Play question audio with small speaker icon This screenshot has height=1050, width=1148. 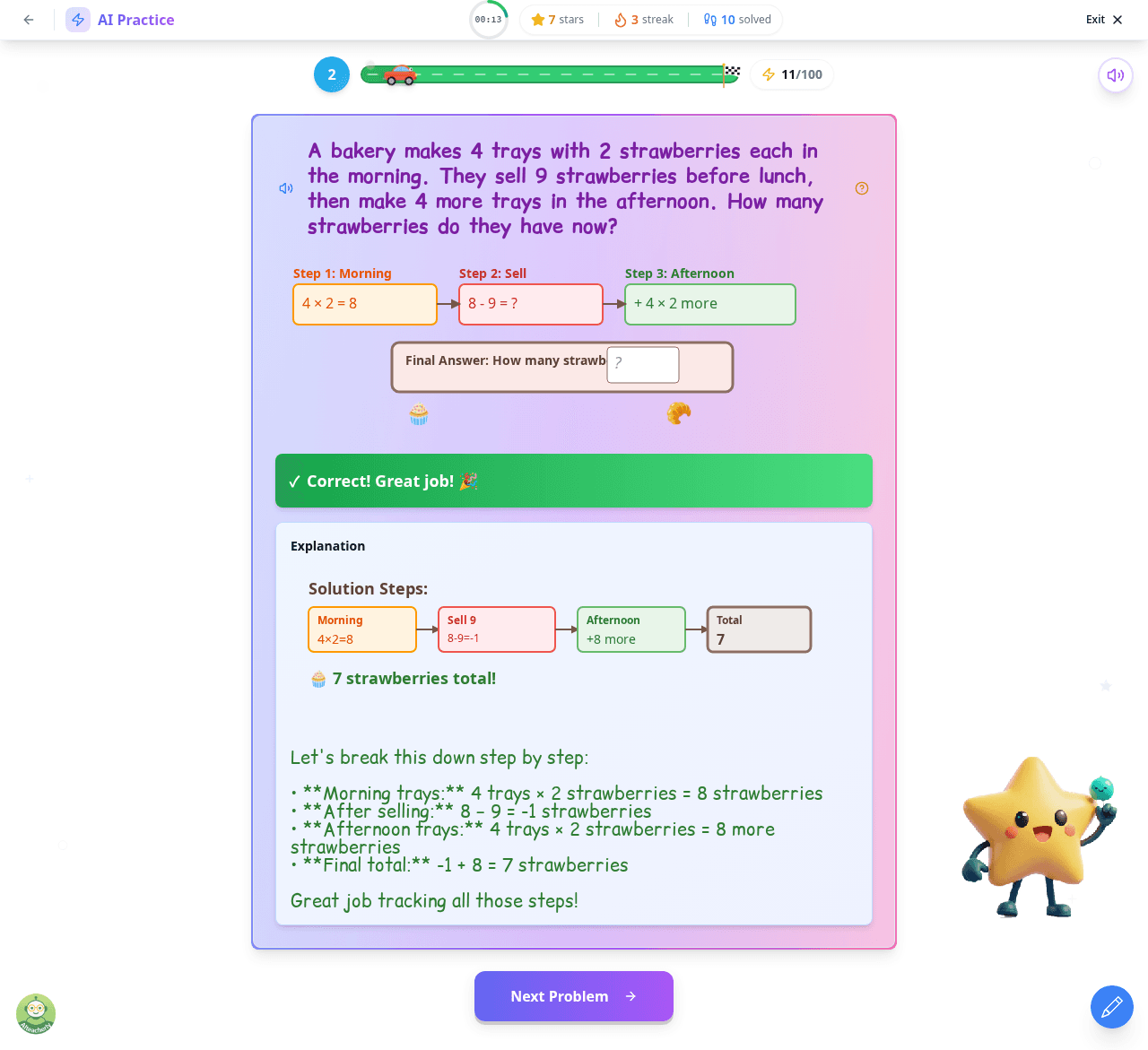point(286,188)
